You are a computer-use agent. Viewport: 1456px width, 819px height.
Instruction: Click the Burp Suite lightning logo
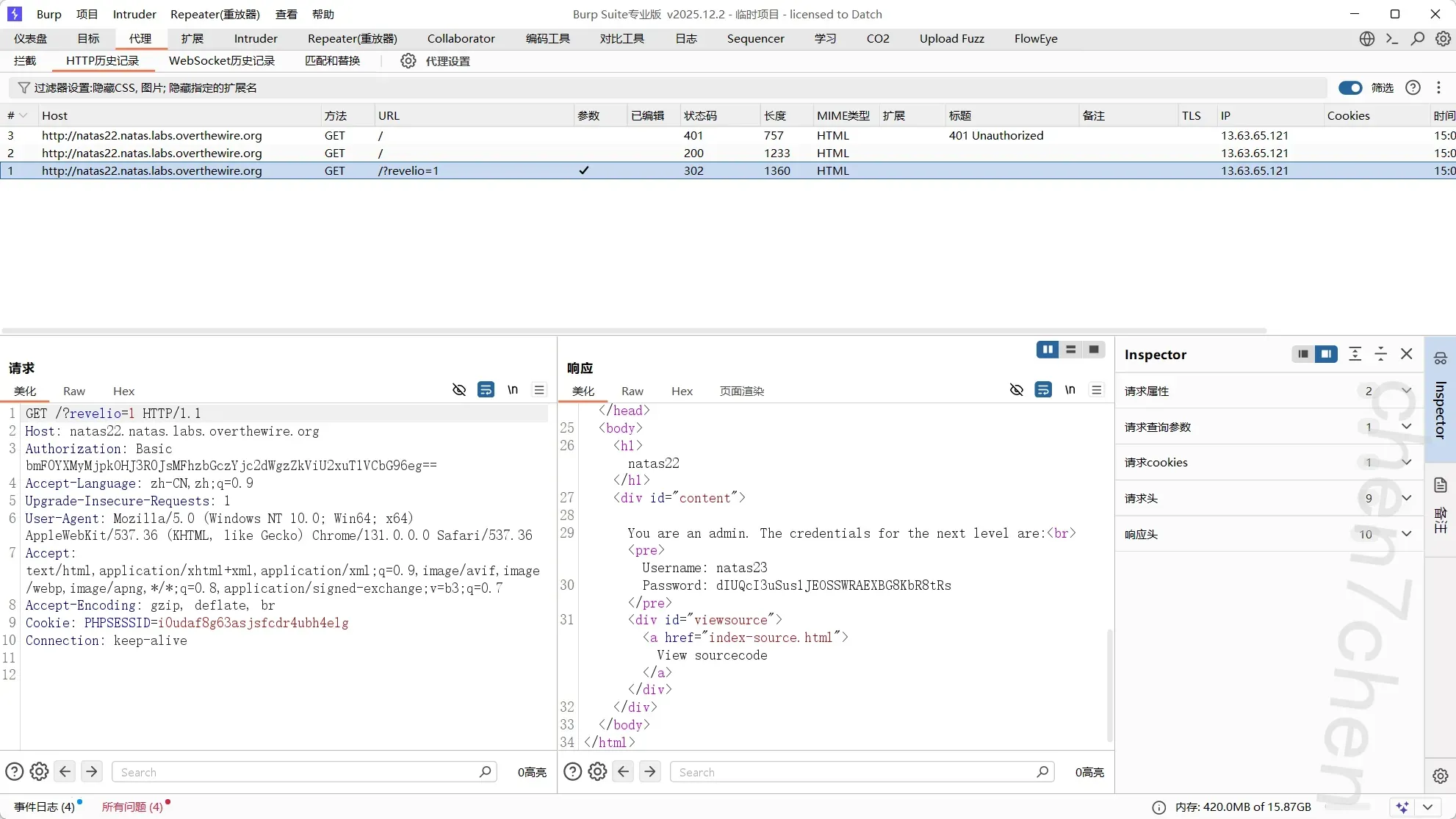[x=15, y=14]
